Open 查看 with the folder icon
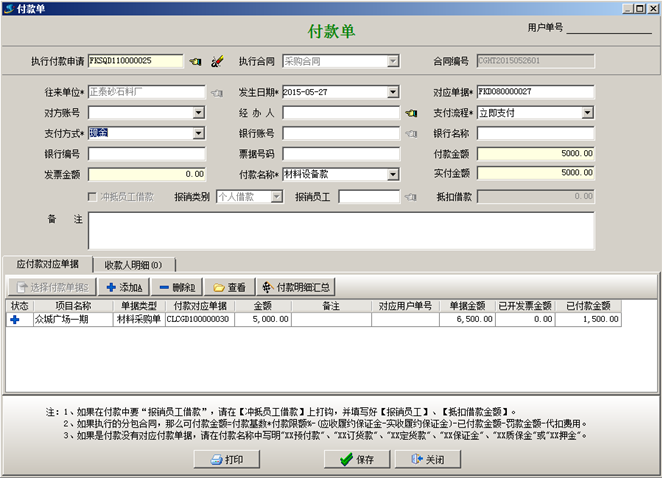The height and width of the screenshot is (478, 662). click(x=226, y=287)
